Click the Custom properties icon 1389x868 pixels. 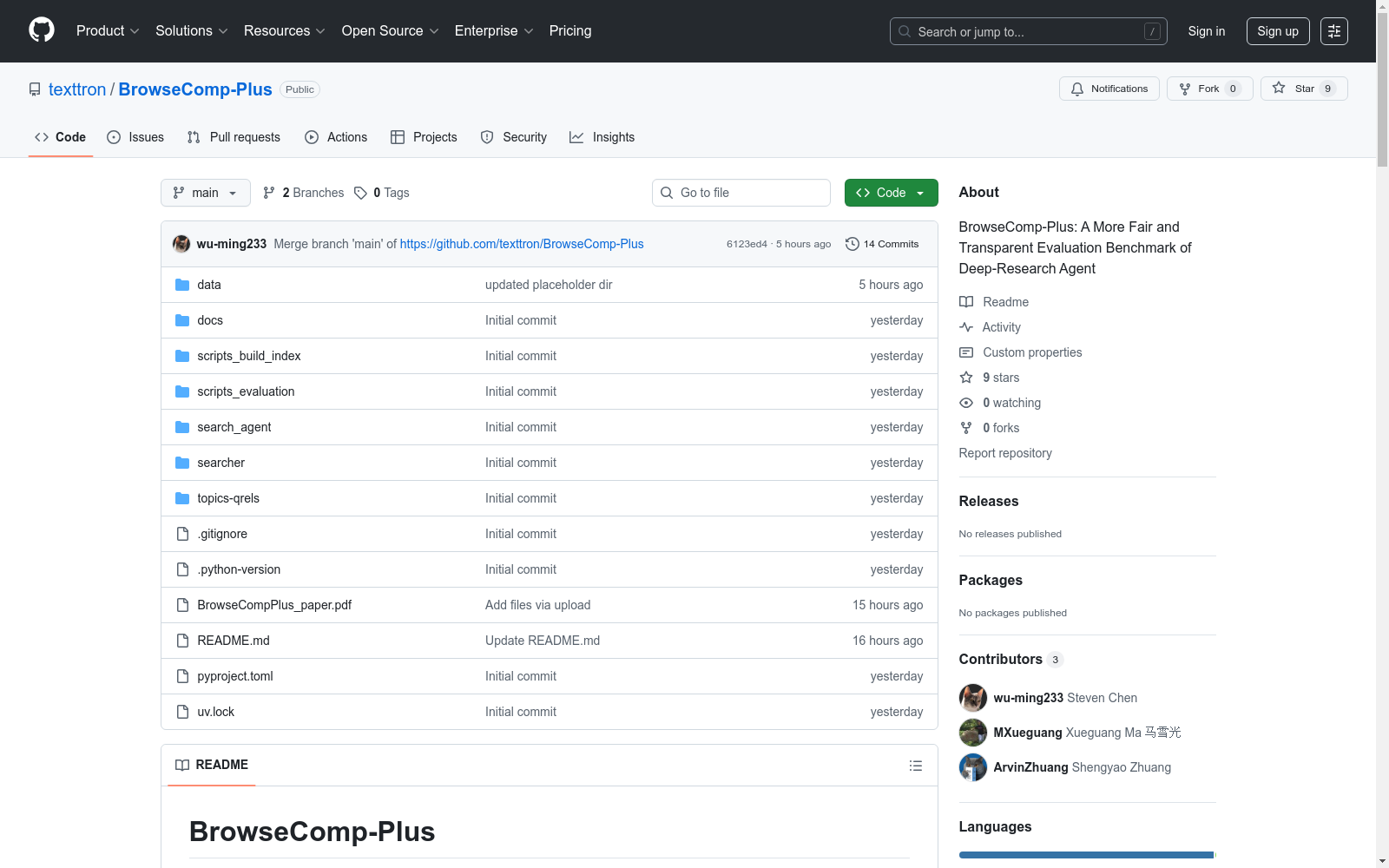tap(966, 352)
